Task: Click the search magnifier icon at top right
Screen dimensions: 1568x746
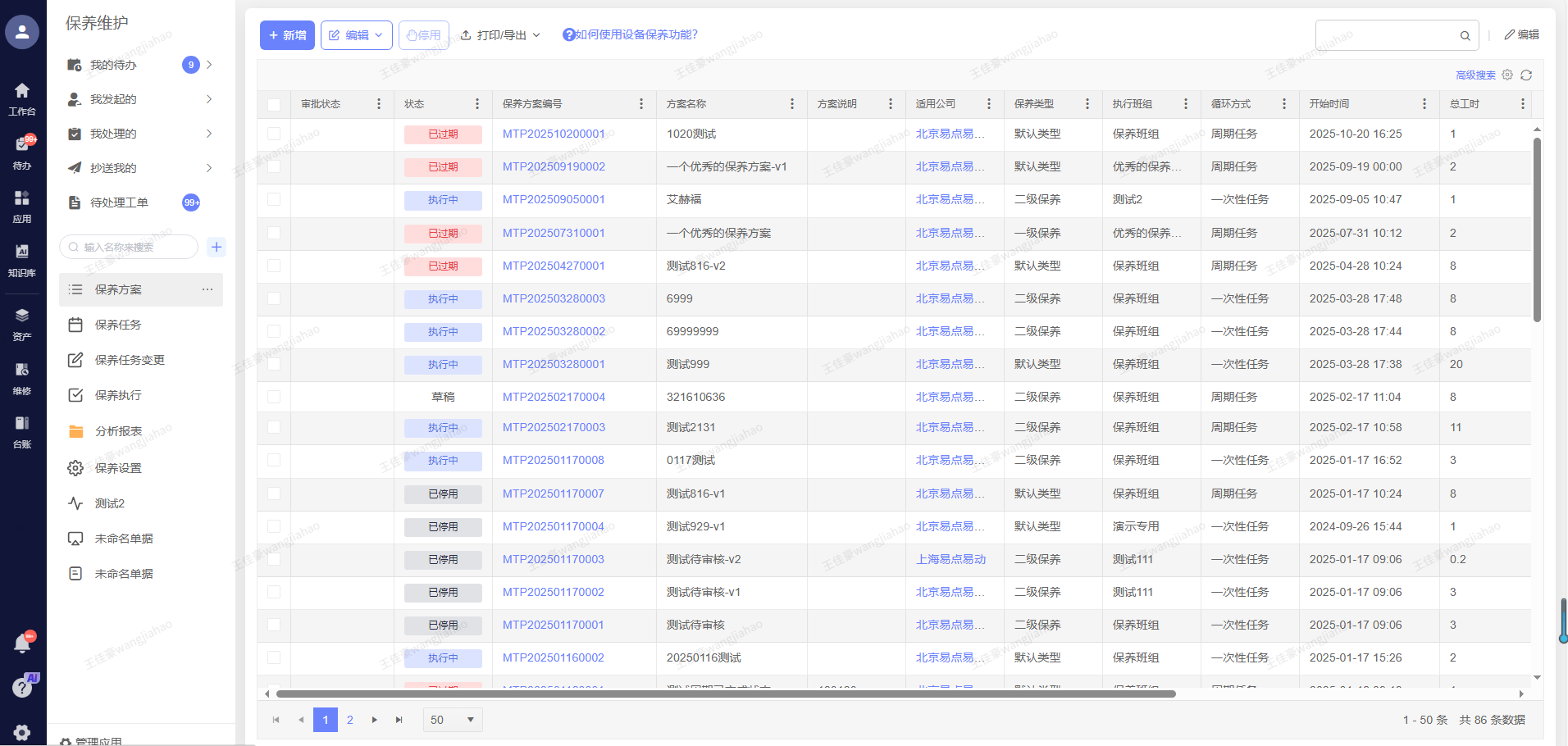Action: click(x=1465, y=36)
